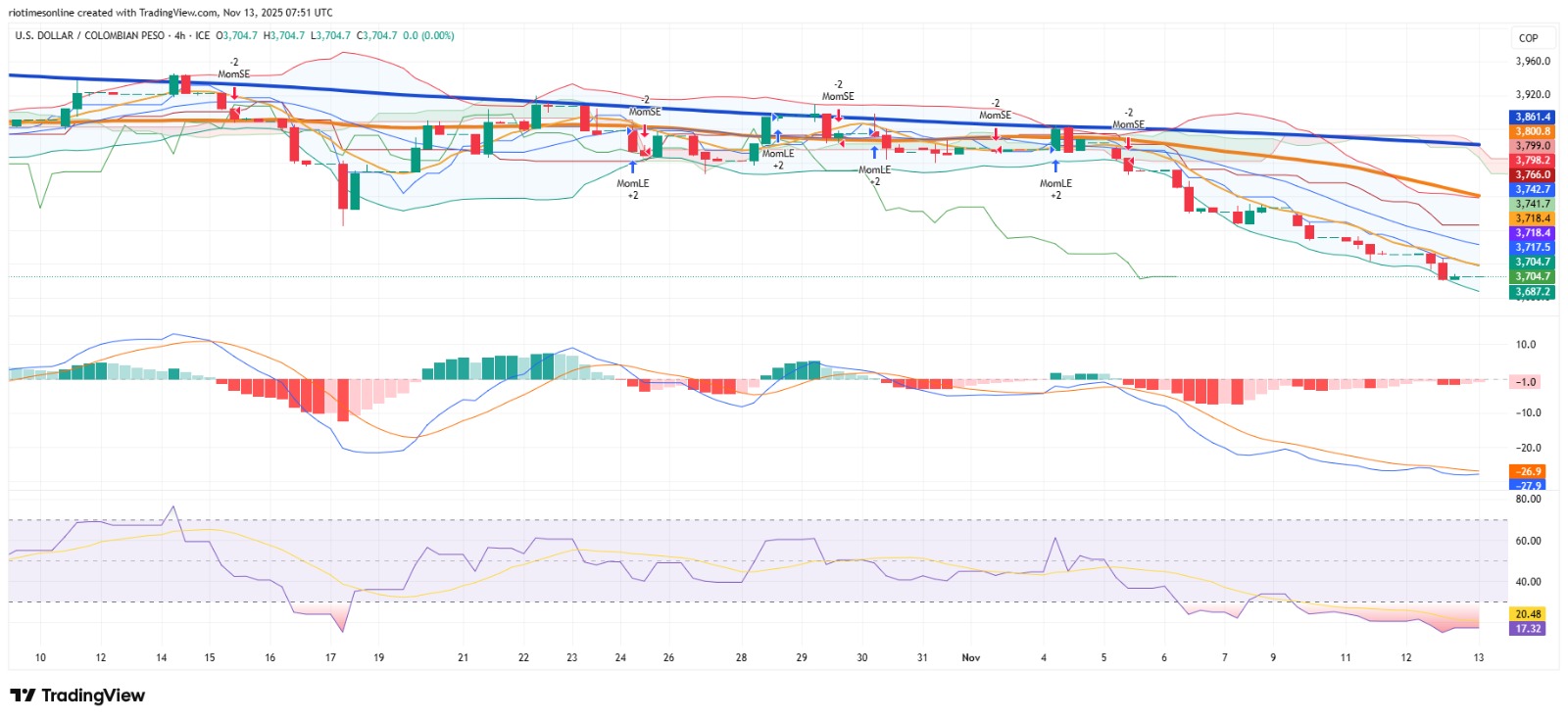Click the 80.00 RSI axis label
Image resolution: width=1568 pixels, height=721 pixels.
tap(1528, 500)
